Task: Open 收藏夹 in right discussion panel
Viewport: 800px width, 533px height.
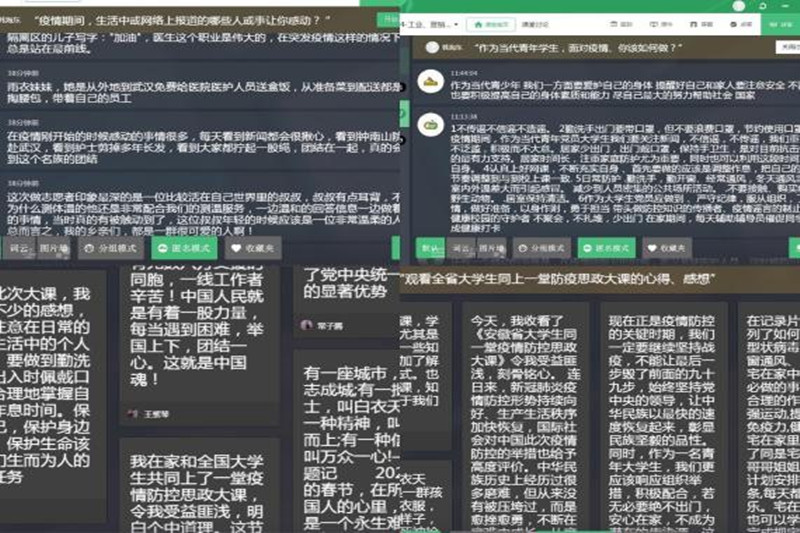Action: click(x=667, y=248)
